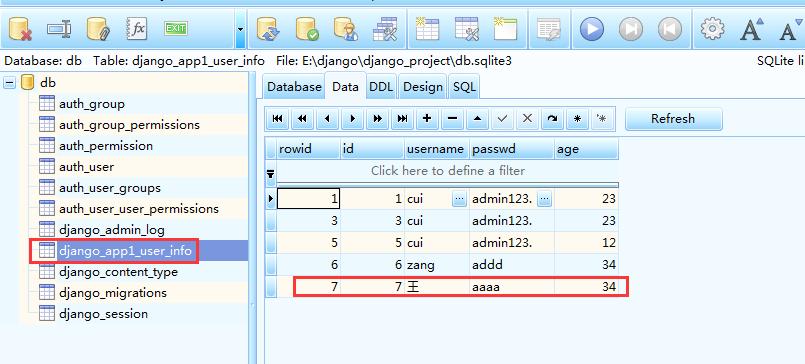Image resolution: width=805 pixels, height=364 pixels.
Task: Switch to the Database tab
Action: click(x=294, y=86)
